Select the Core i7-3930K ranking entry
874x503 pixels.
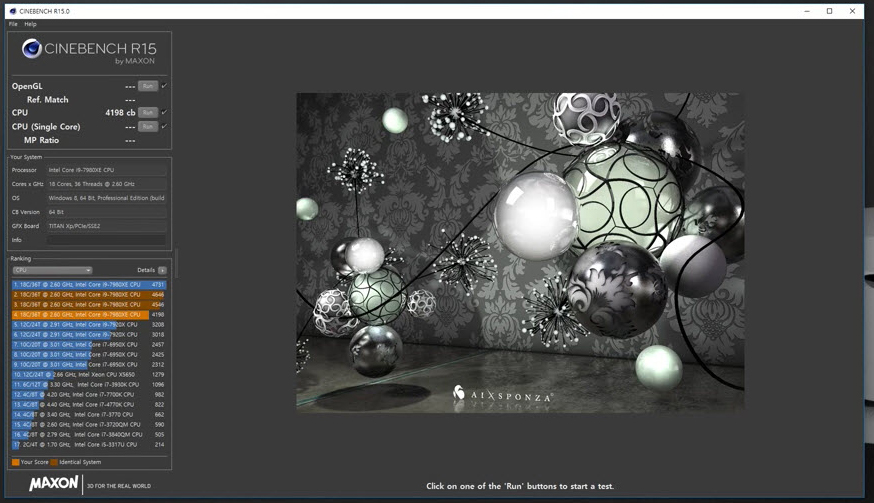coord(89,385)
